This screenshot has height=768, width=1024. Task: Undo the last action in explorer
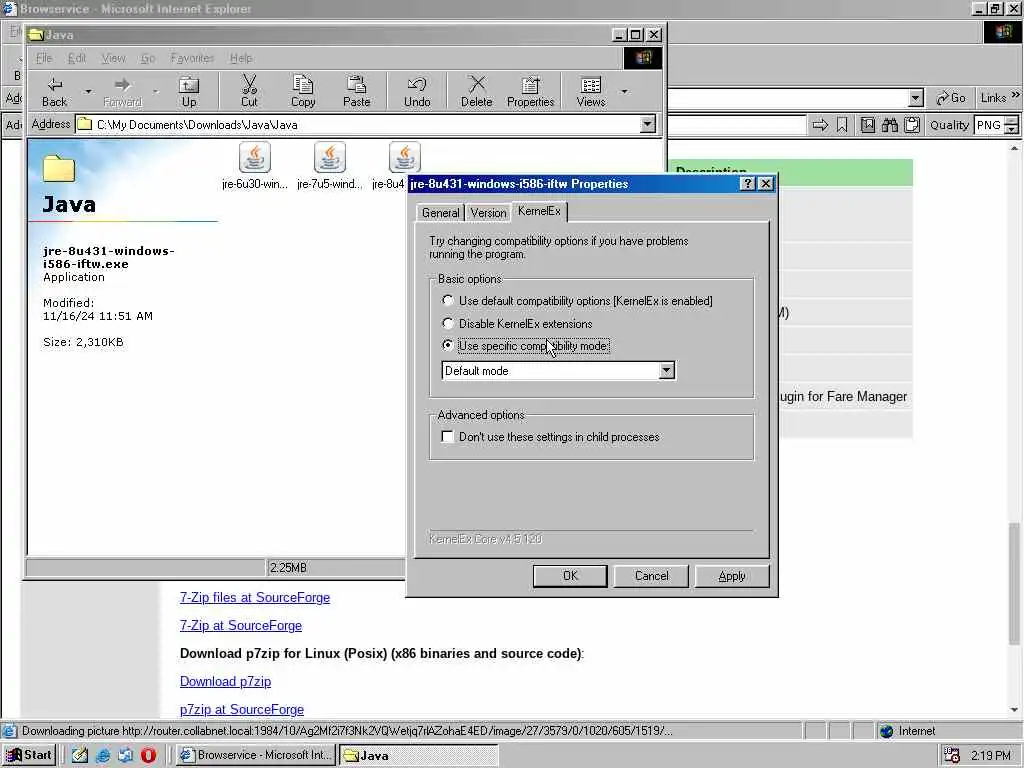pyautogui.click(x=417, y=91)
